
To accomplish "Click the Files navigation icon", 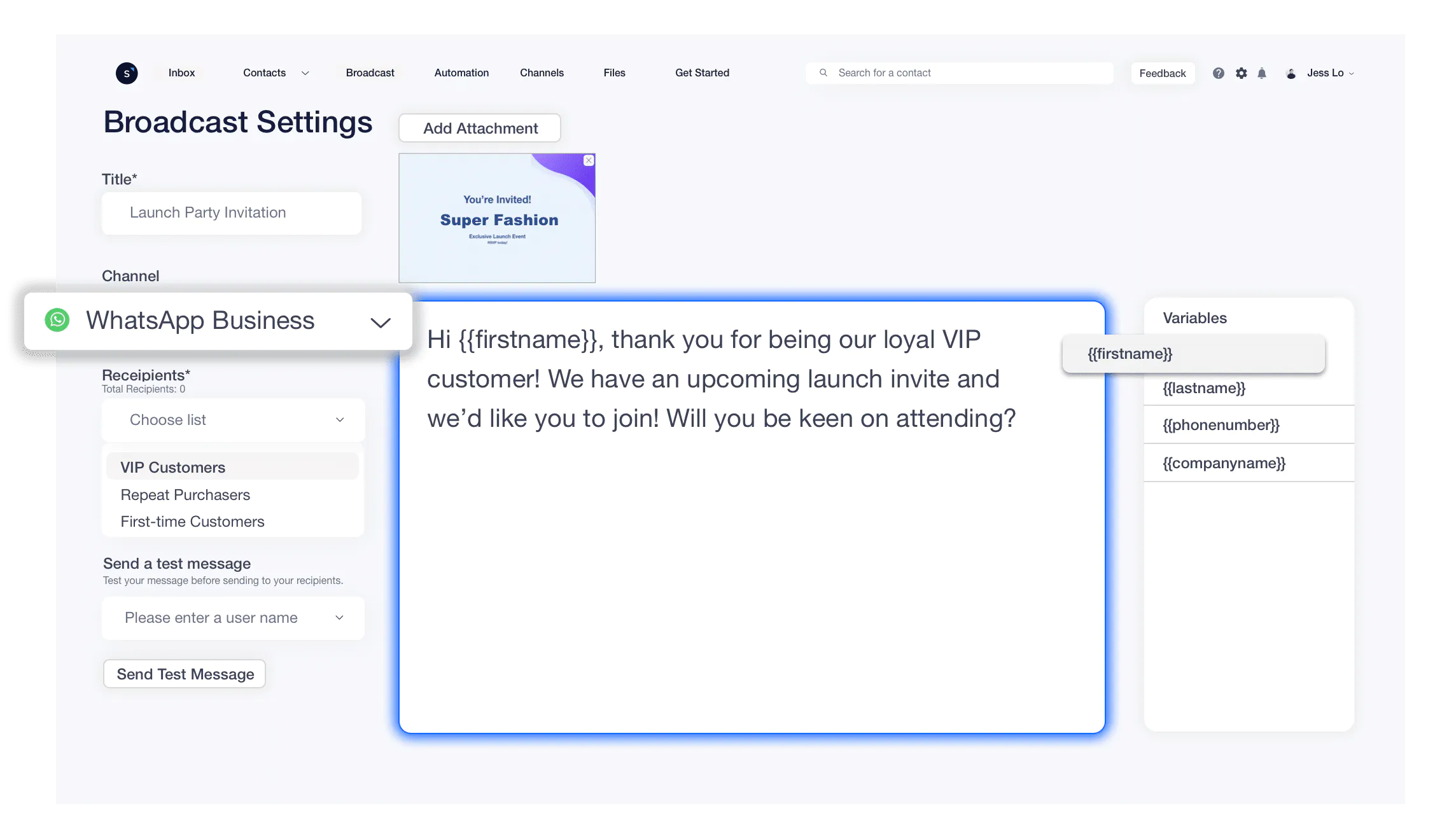I will tap(614, 72).
